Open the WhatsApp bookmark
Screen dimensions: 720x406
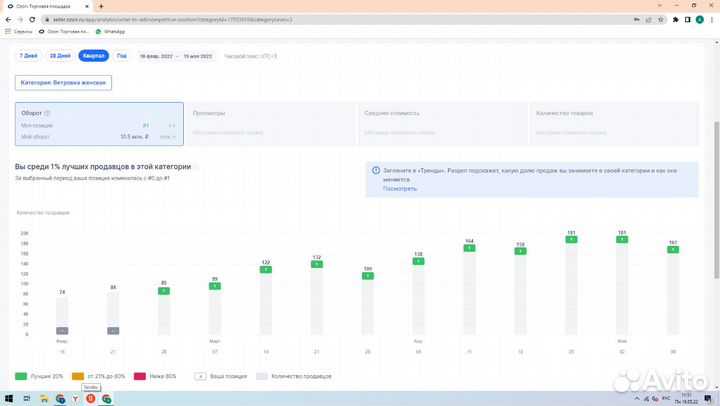point(117,31)
